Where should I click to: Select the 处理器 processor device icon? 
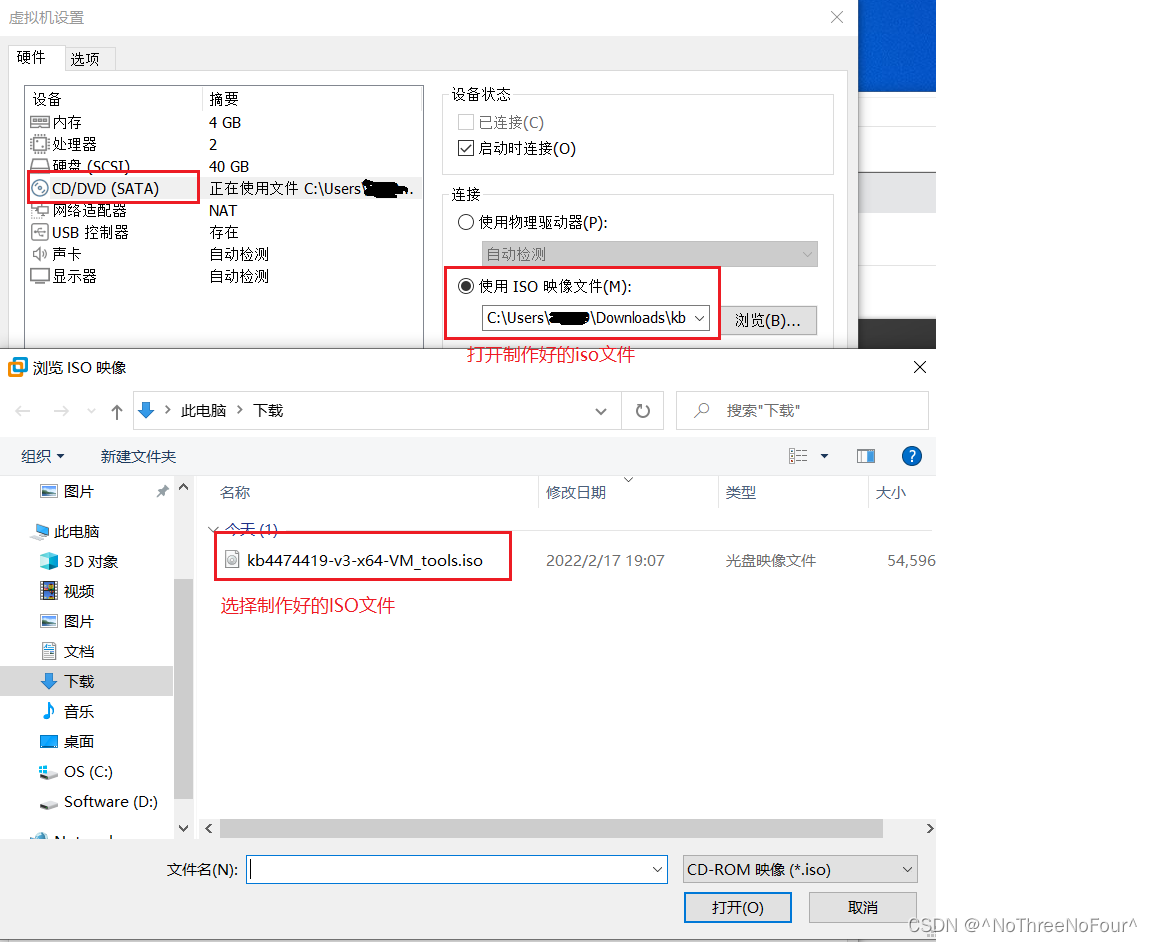pyautogui.click(x=40, y=144)
